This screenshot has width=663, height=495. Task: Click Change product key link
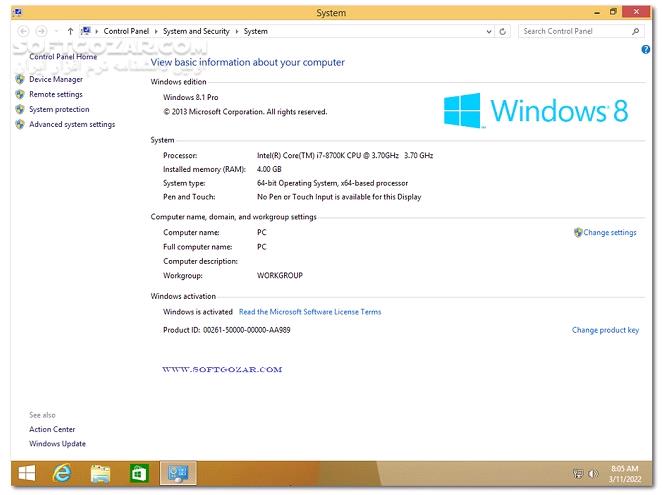[605, 330]
